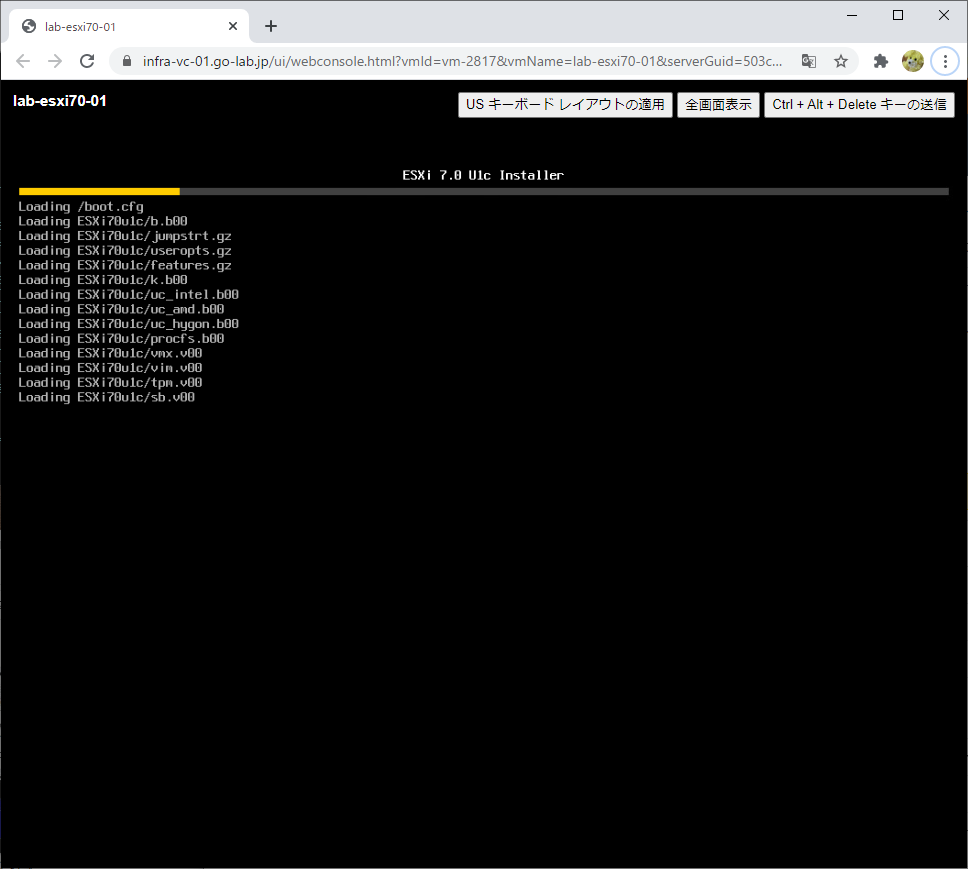Click the Loading jumpstrt.gz line
The width and height of the screenshot is (968, 869).
[125, 236]
